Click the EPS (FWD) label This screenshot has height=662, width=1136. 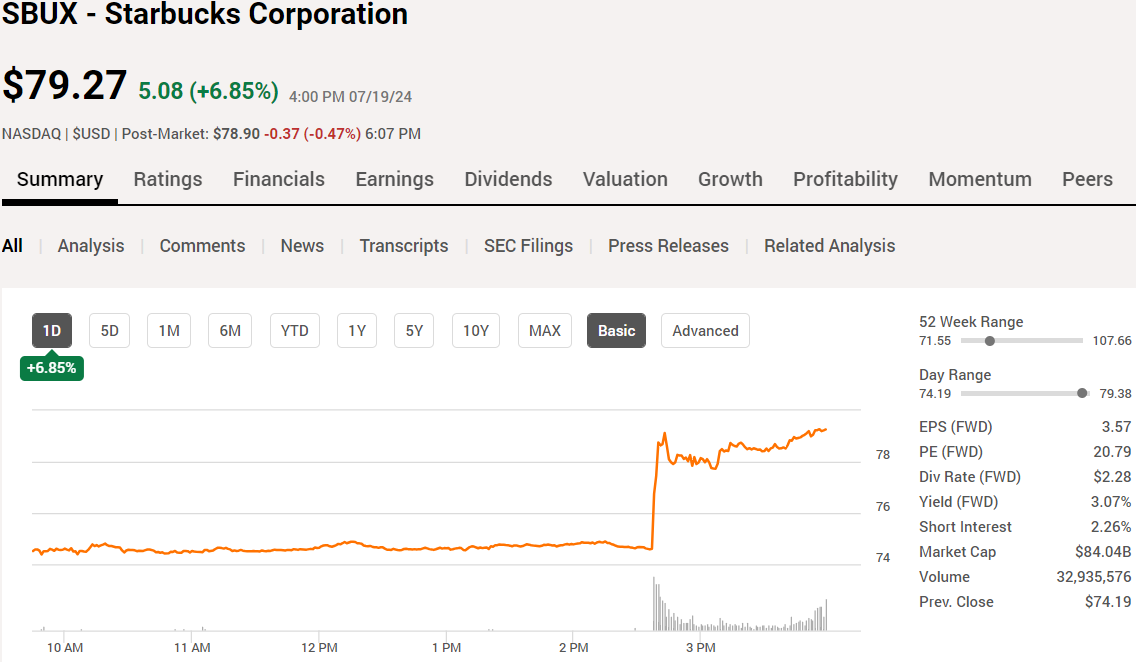coord(956,427)
